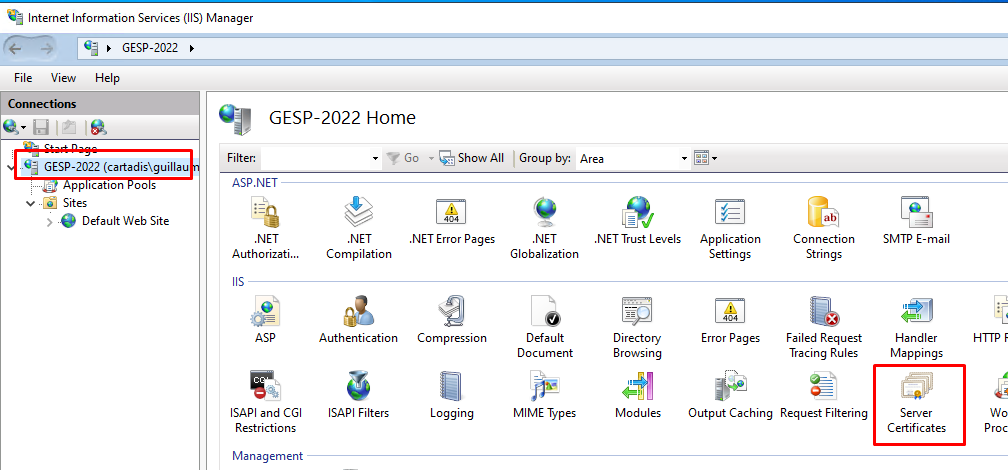1008x470 pixels.
Task: Collapse the GESP-2022 server node
Action: pyautogui.click(x=9, y=168)
